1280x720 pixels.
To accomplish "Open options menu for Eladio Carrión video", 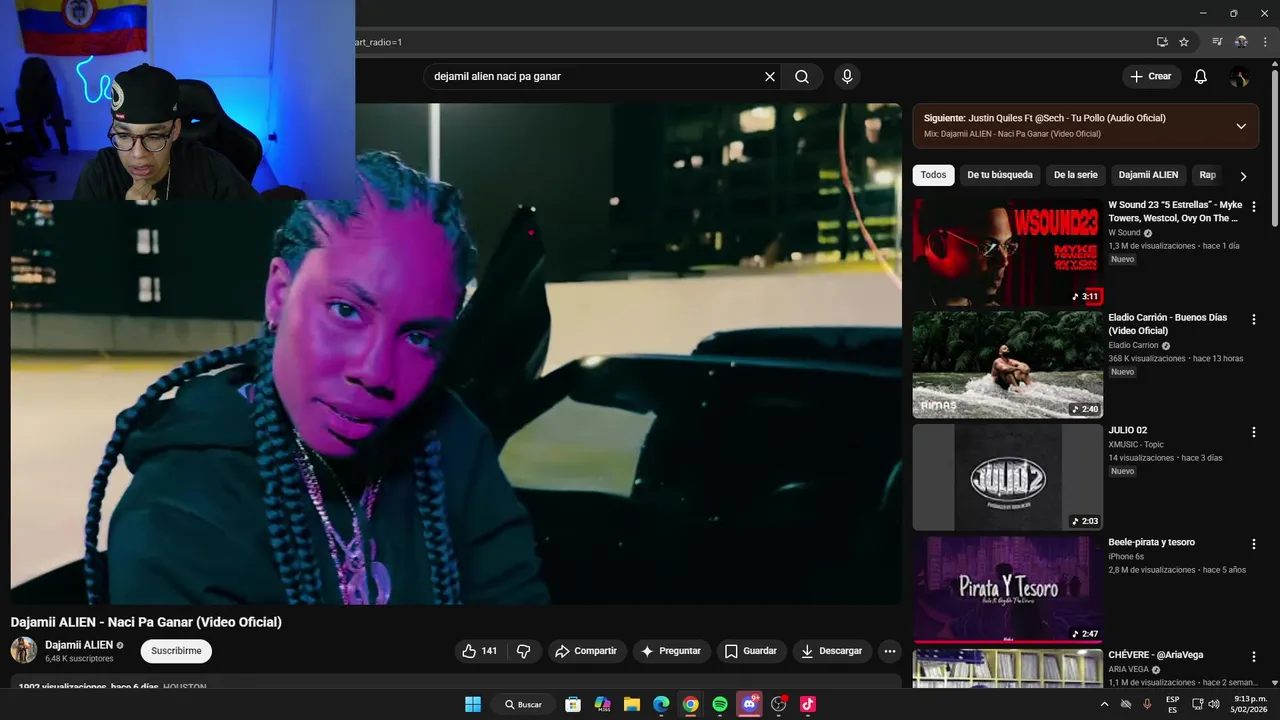I will tap(1254, 319).
